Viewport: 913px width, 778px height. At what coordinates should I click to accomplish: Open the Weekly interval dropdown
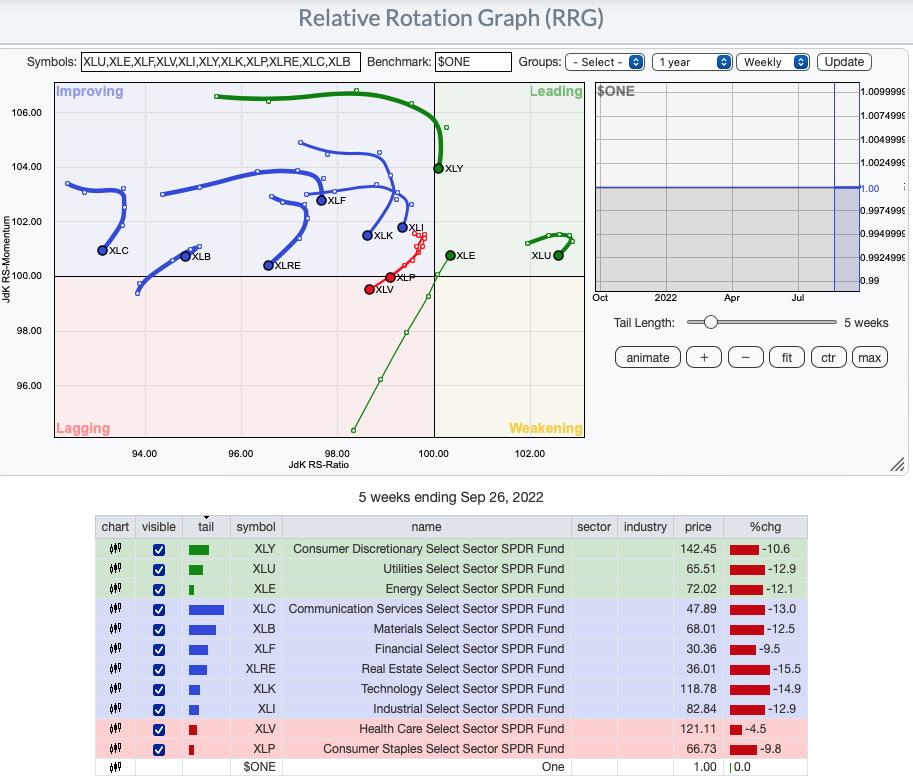tap(773, 62)
